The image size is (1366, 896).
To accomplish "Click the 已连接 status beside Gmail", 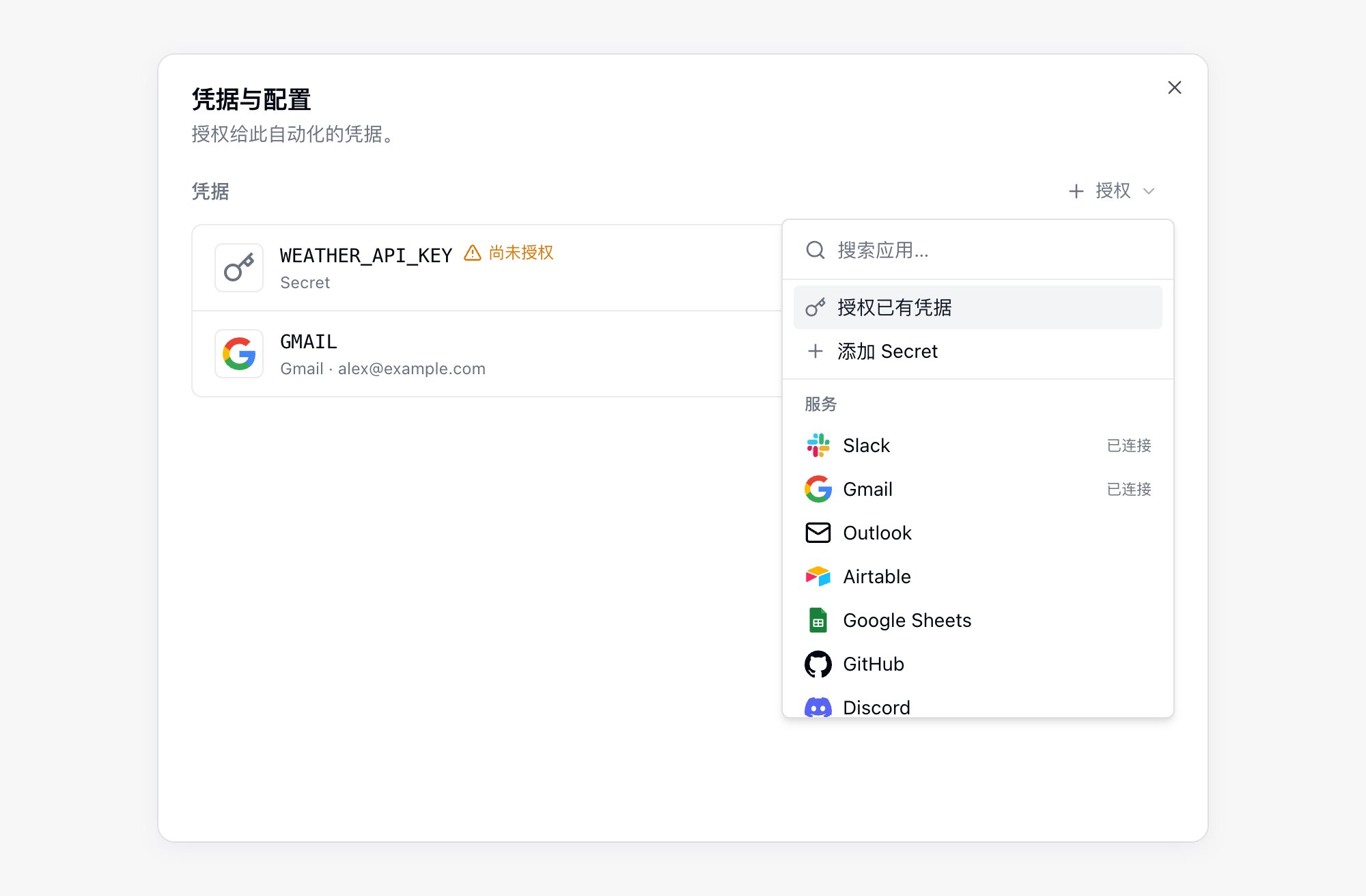I will click(x=1129, y=489).
